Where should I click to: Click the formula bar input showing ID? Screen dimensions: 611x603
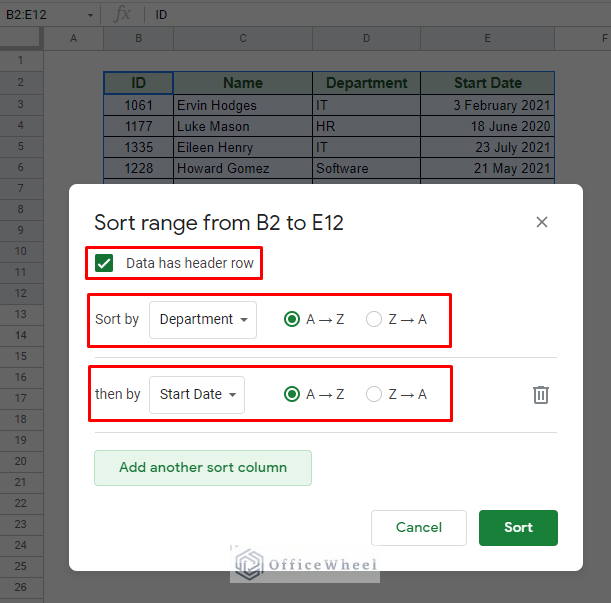tap(350, 15)
